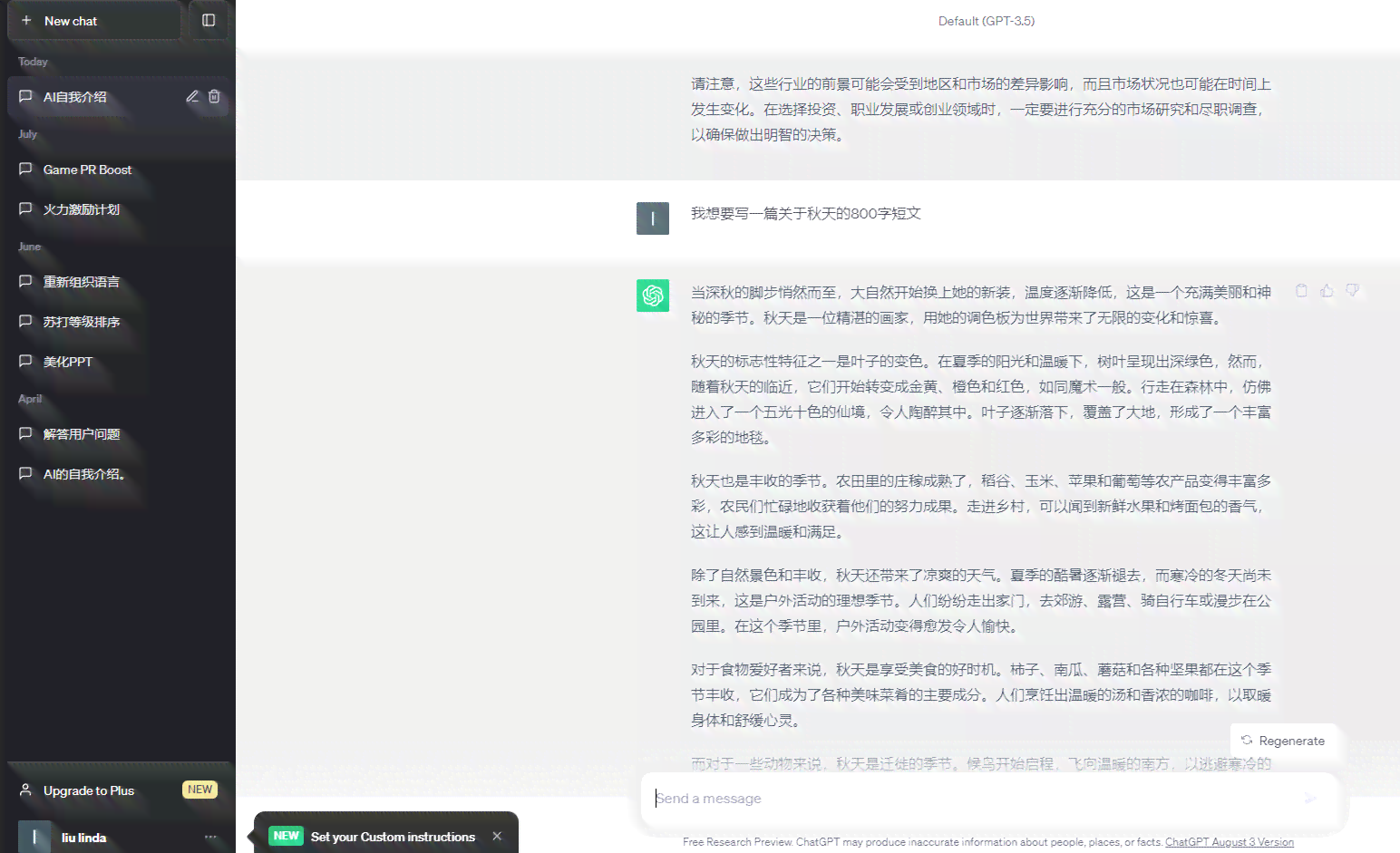Open the liu linda account menu
Image resolution: width=1400 pixels, height=853 pixels.
[x=118, y=838]
